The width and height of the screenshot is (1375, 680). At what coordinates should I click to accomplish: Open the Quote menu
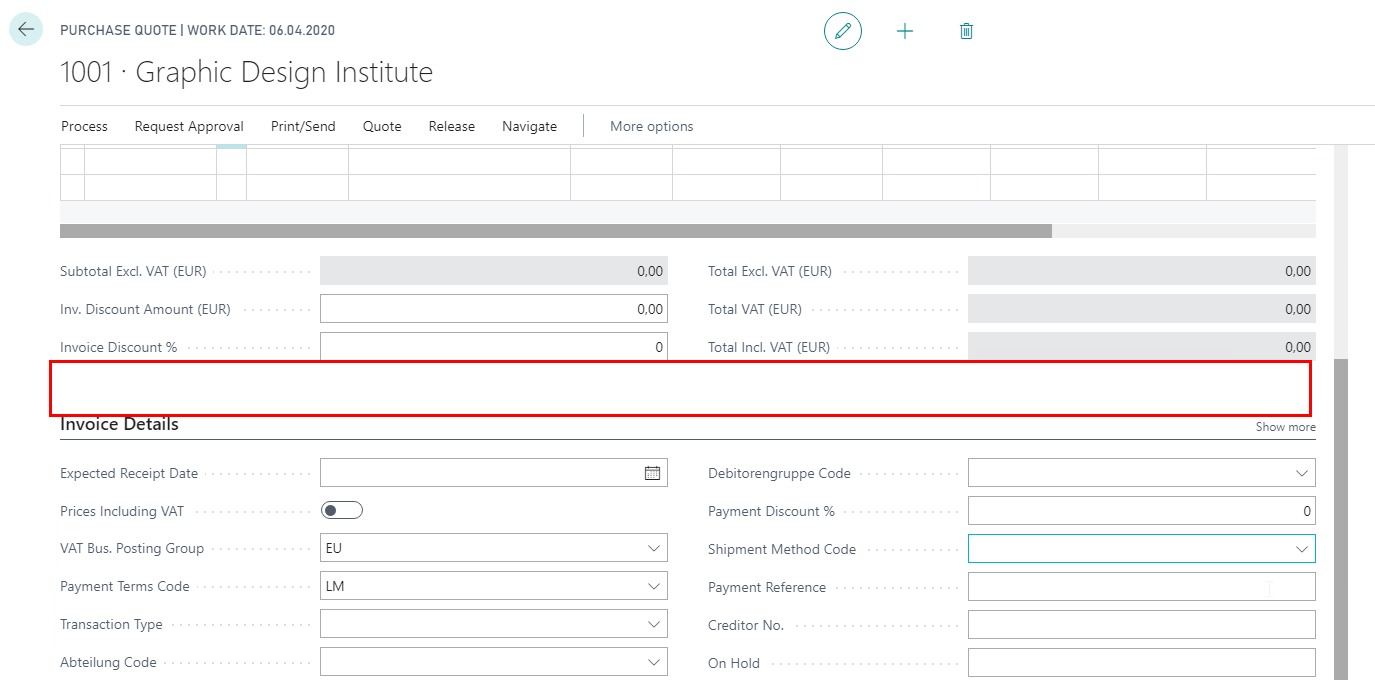point(382,126)
